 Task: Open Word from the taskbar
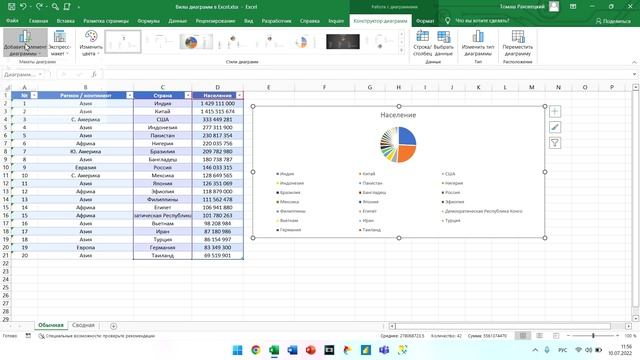pyautogui.click(x=292, y=350)
